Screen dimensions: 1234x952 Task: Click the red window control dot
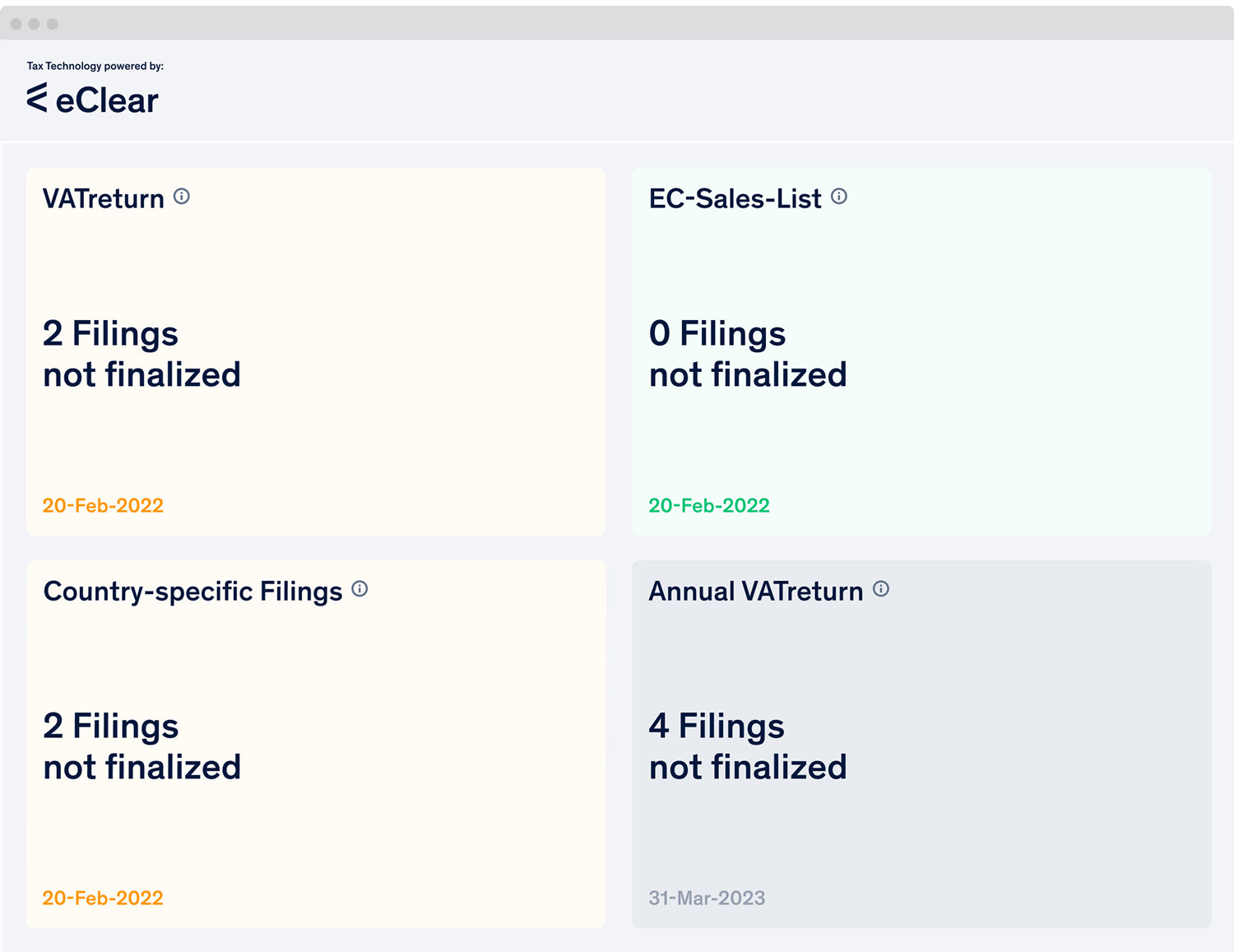16,23
